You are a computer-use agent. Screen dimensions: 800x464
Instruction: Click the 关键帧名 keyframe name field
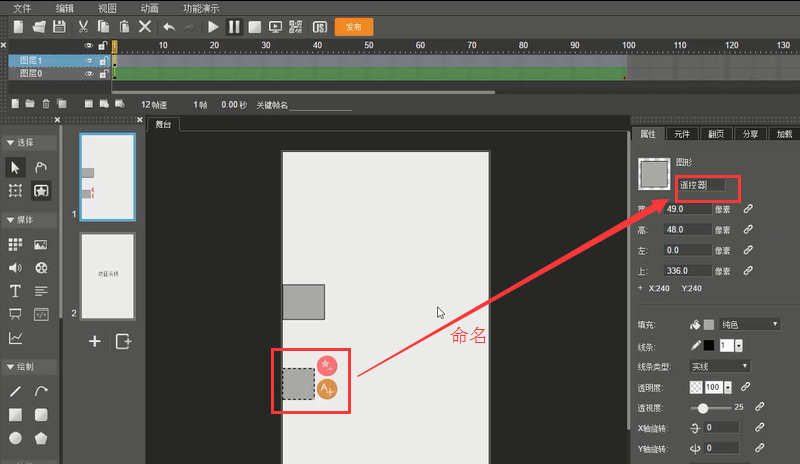pos(320,105)
